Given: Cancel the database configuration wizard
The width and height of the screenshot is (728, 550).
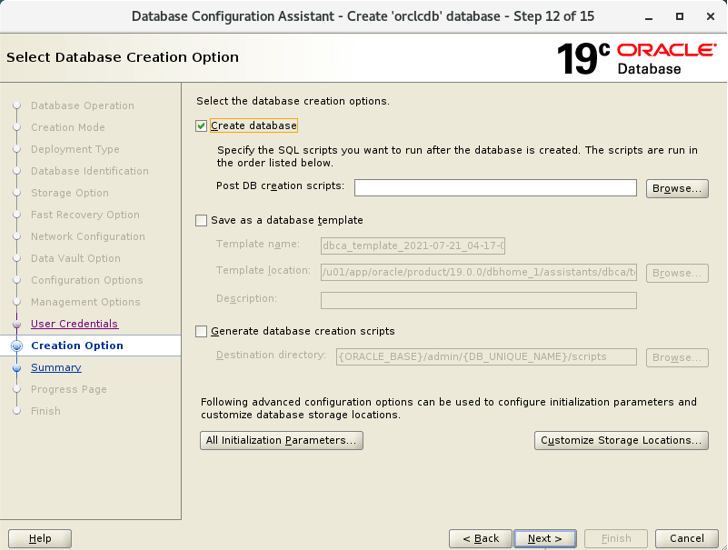Looking at the screenshot, I should click(x=686, y=538).
